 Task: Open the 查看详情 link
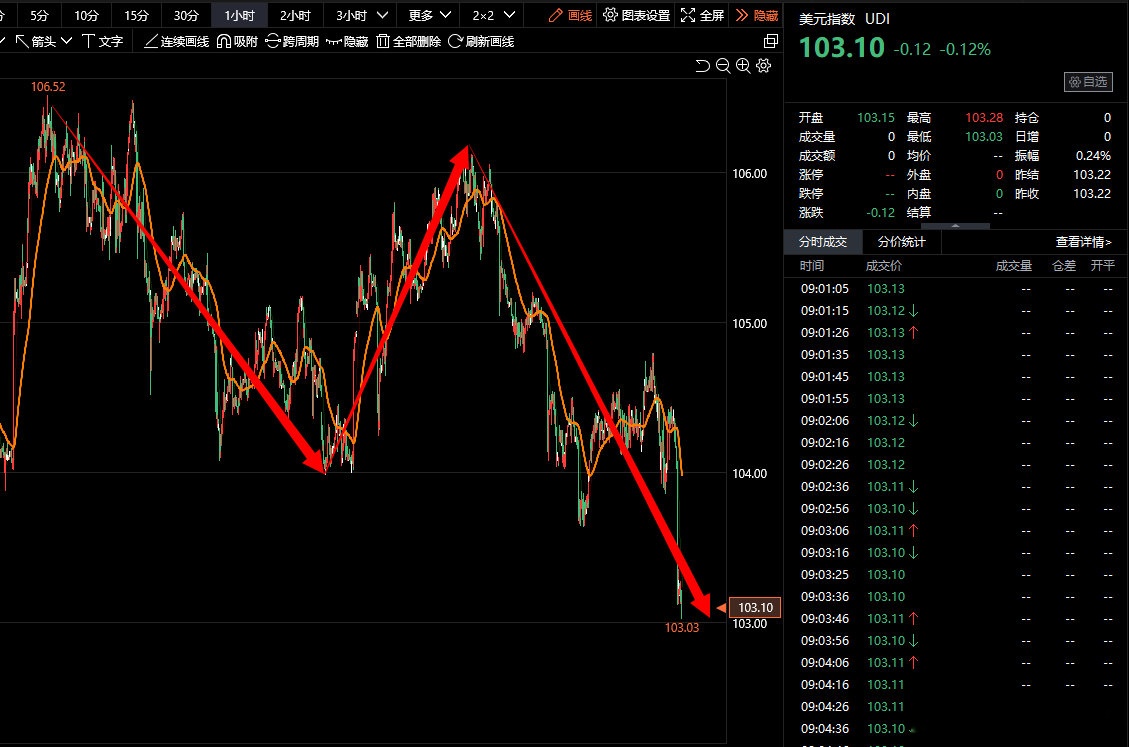[1083, 242]
